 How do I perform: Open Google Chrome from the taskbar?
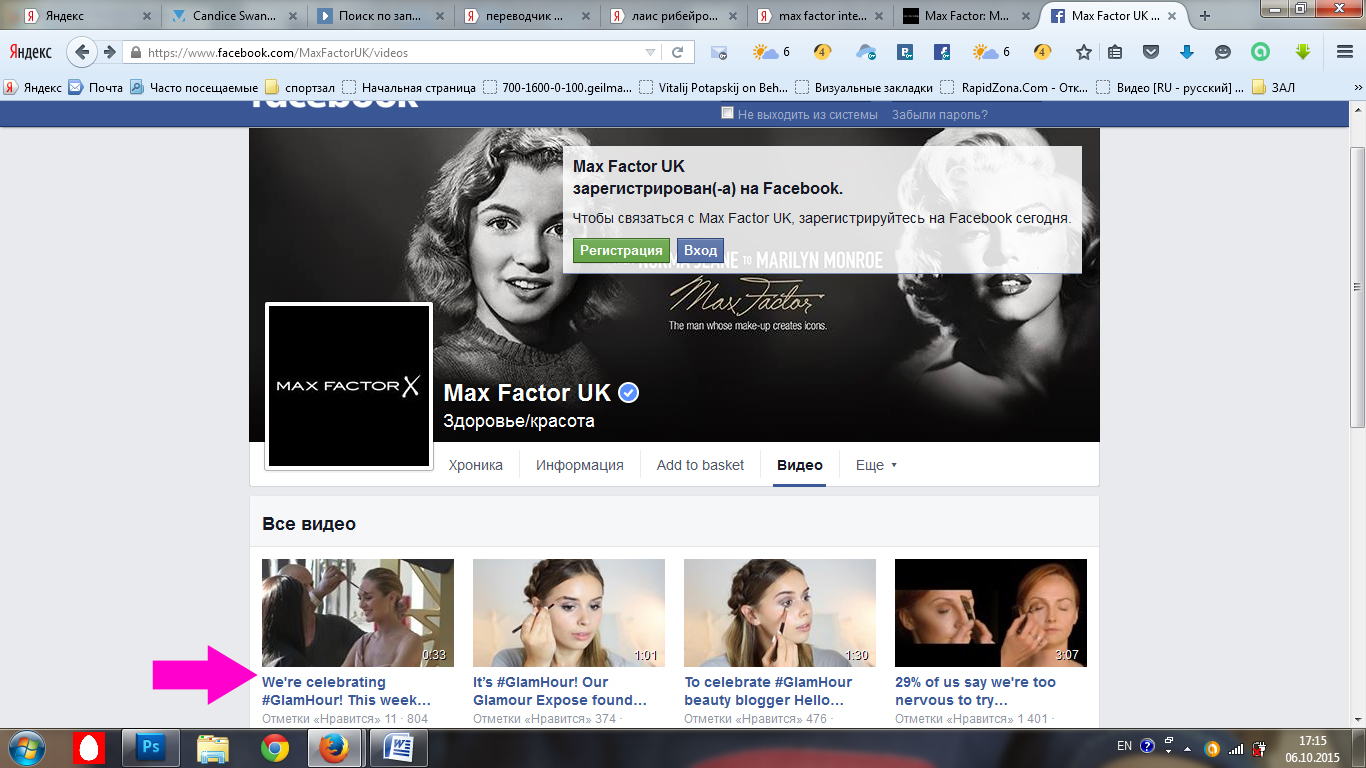(x=275, y=748)
